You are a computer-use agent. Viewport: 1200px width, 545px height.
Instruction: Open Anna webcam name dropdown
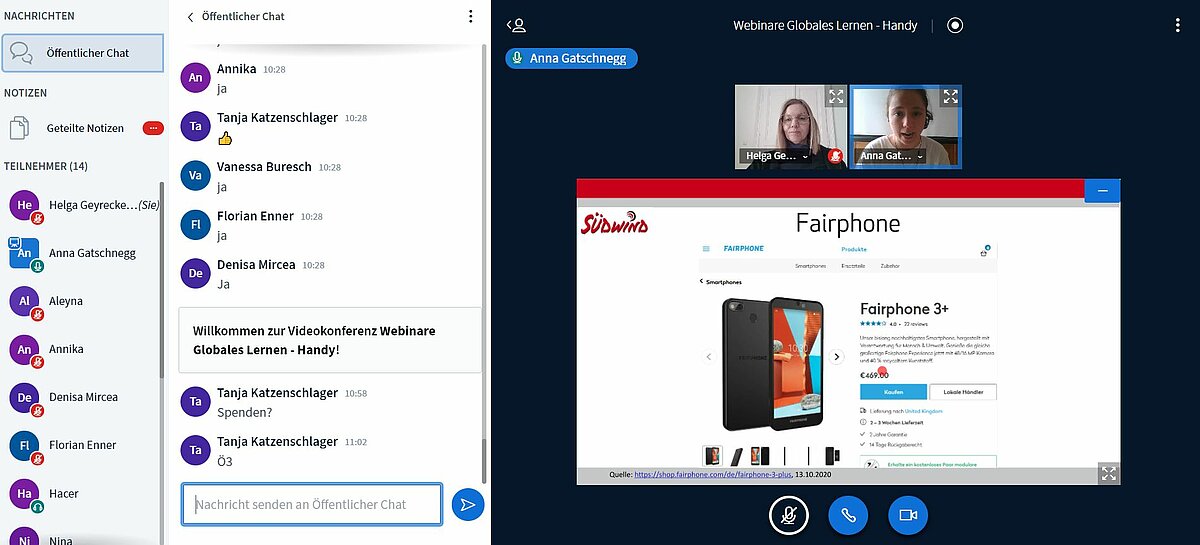(892, 156)
